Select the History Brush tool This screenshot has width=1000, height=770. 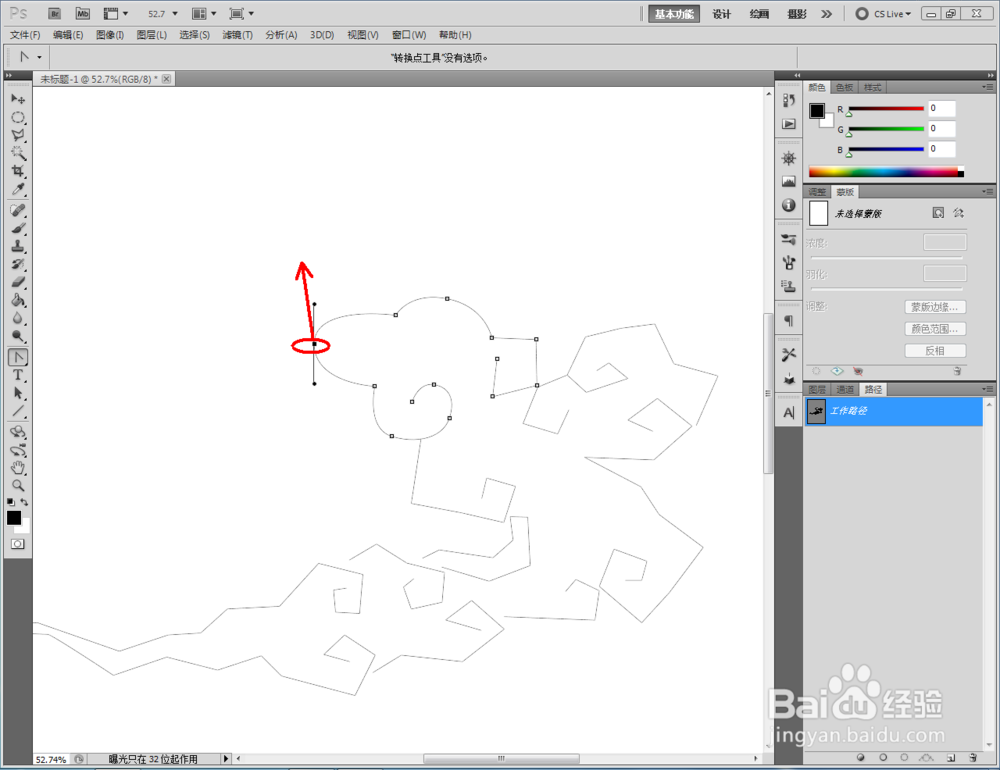click(18, 264)
